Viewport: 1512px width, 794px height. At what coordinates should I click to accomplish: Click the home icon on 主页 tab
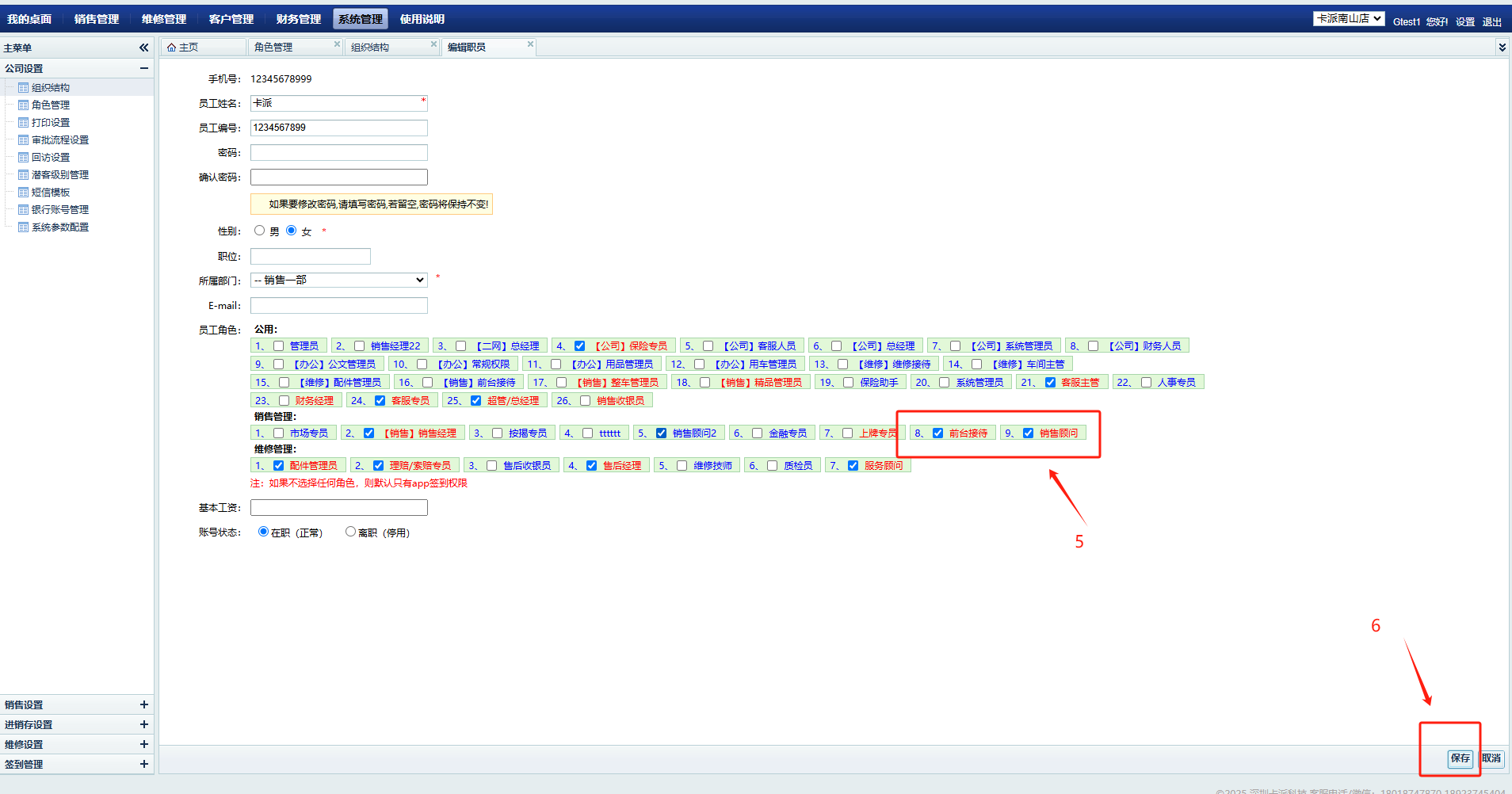pos(171,48)
